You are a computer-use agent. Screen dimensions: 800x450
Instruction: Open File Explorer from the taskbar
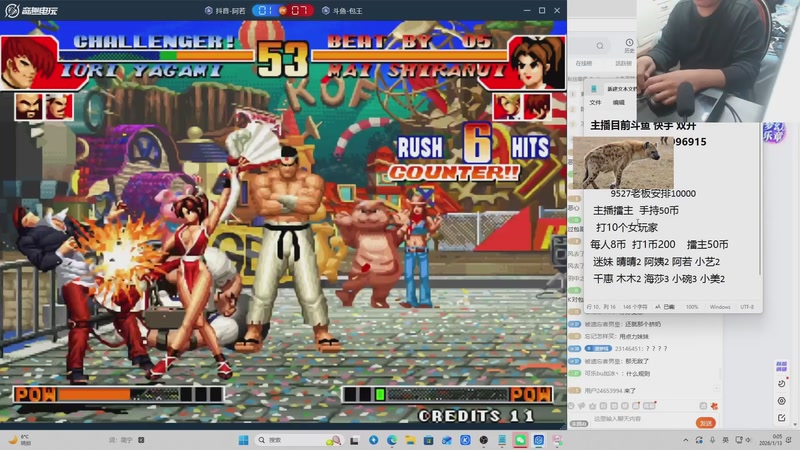pyautogui.click(x=410, y=440)
